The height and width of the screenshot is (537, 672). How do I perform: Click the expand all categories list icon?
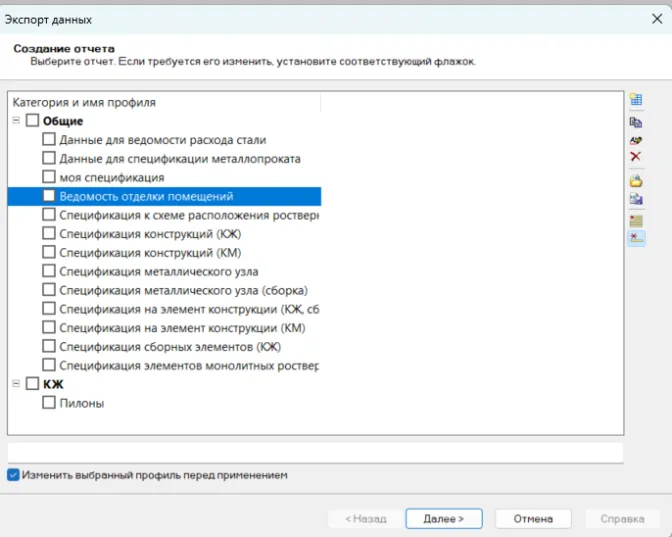(636, 220)
